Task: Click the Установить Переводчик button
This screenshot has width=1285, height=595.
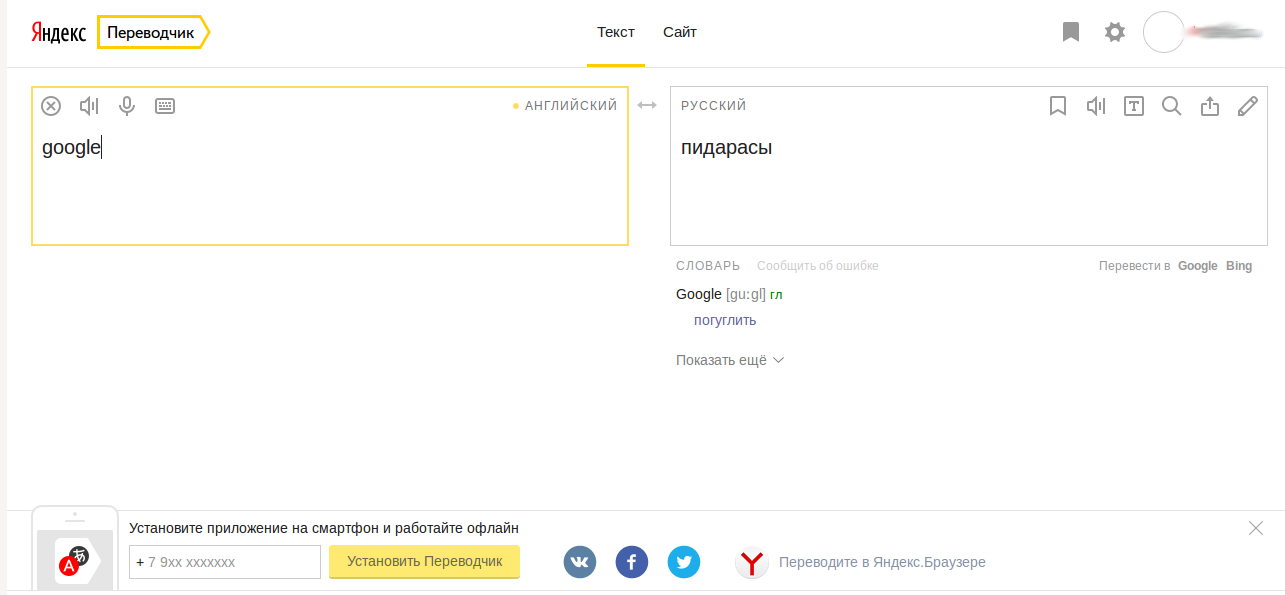Action: pos(425,561)
